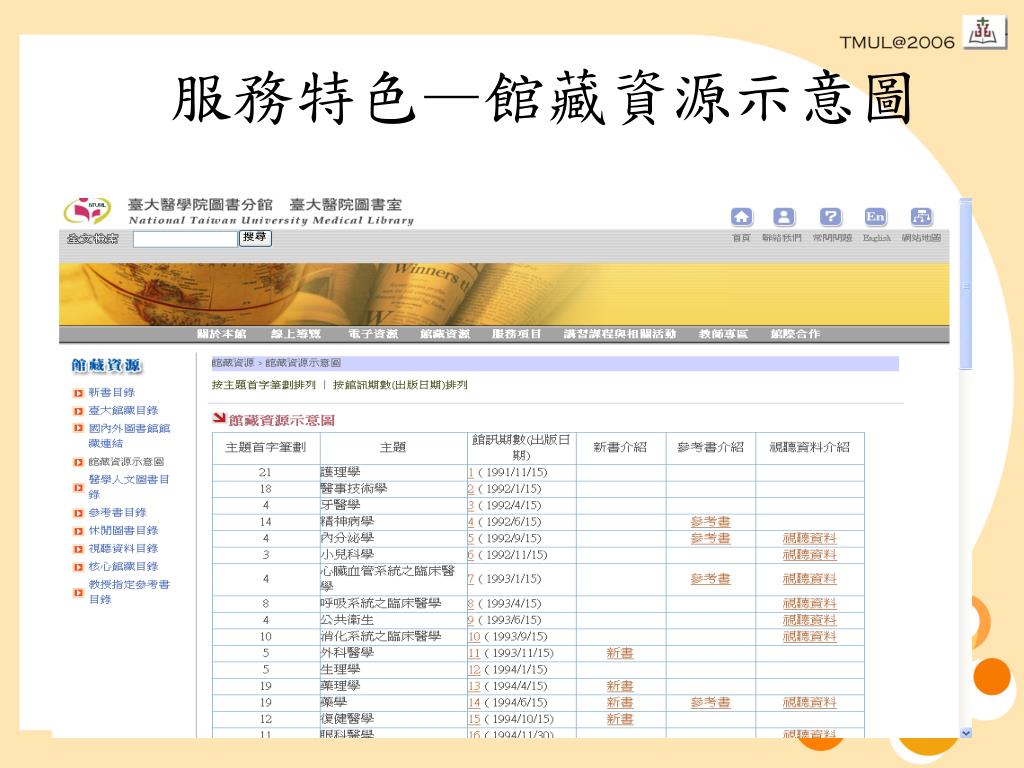Open the 關於本館 menu
The height and width of the screenshot is (768, 1024).
pyautogui.click(x=221, y=334)
